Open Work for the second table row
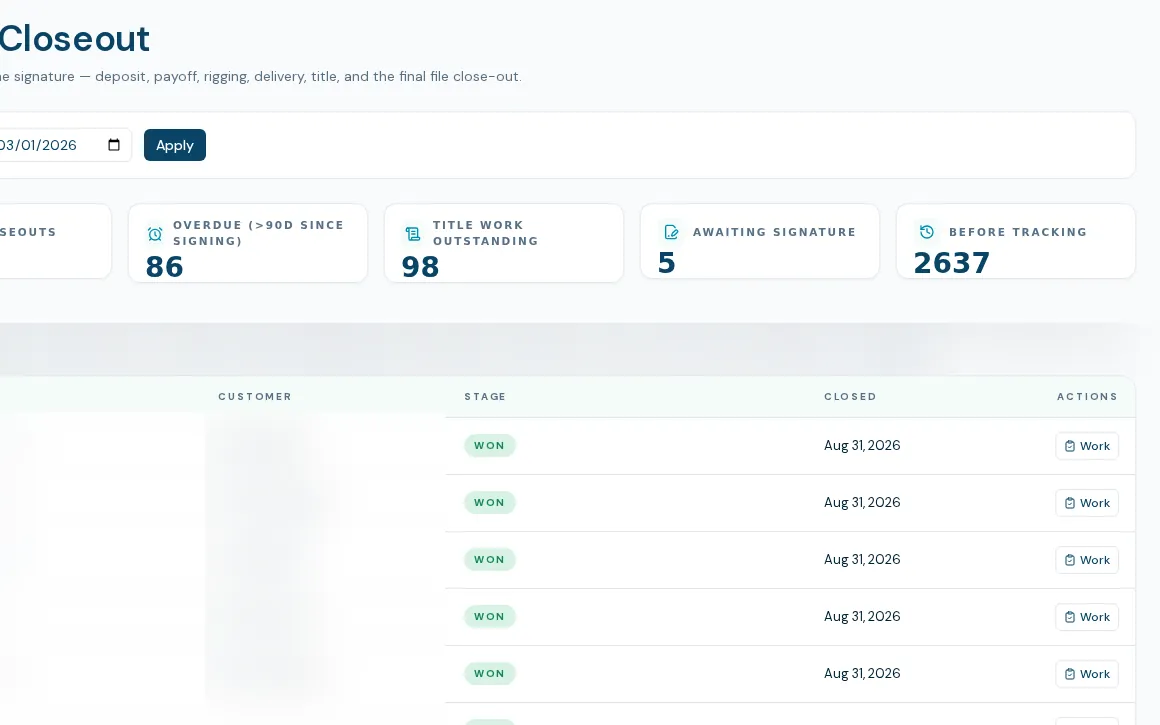 pyautogui.click(x=1087, y=503)
